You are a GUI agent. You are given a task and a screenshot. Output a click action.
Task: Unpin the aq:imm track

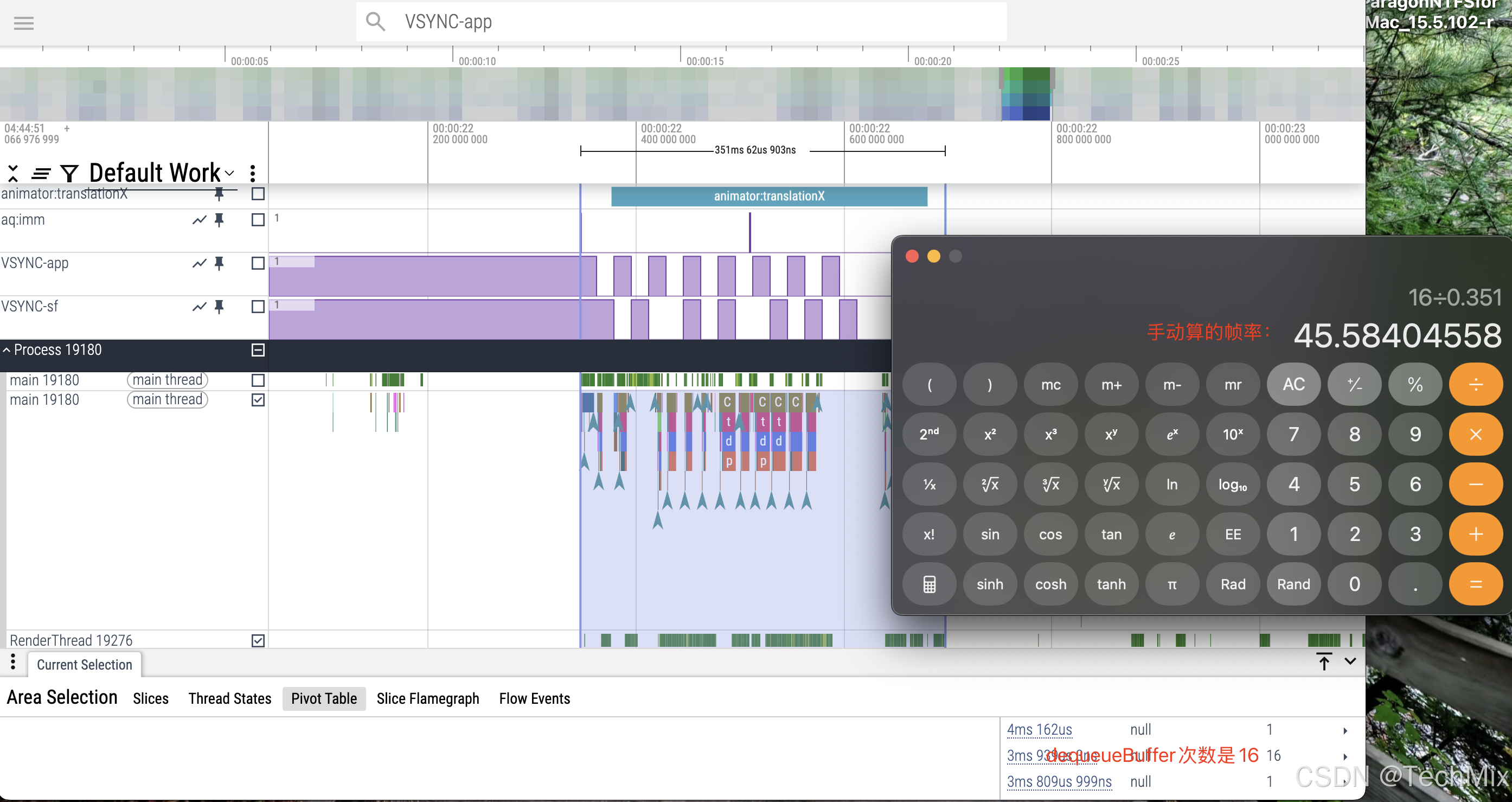coord(219,220)
